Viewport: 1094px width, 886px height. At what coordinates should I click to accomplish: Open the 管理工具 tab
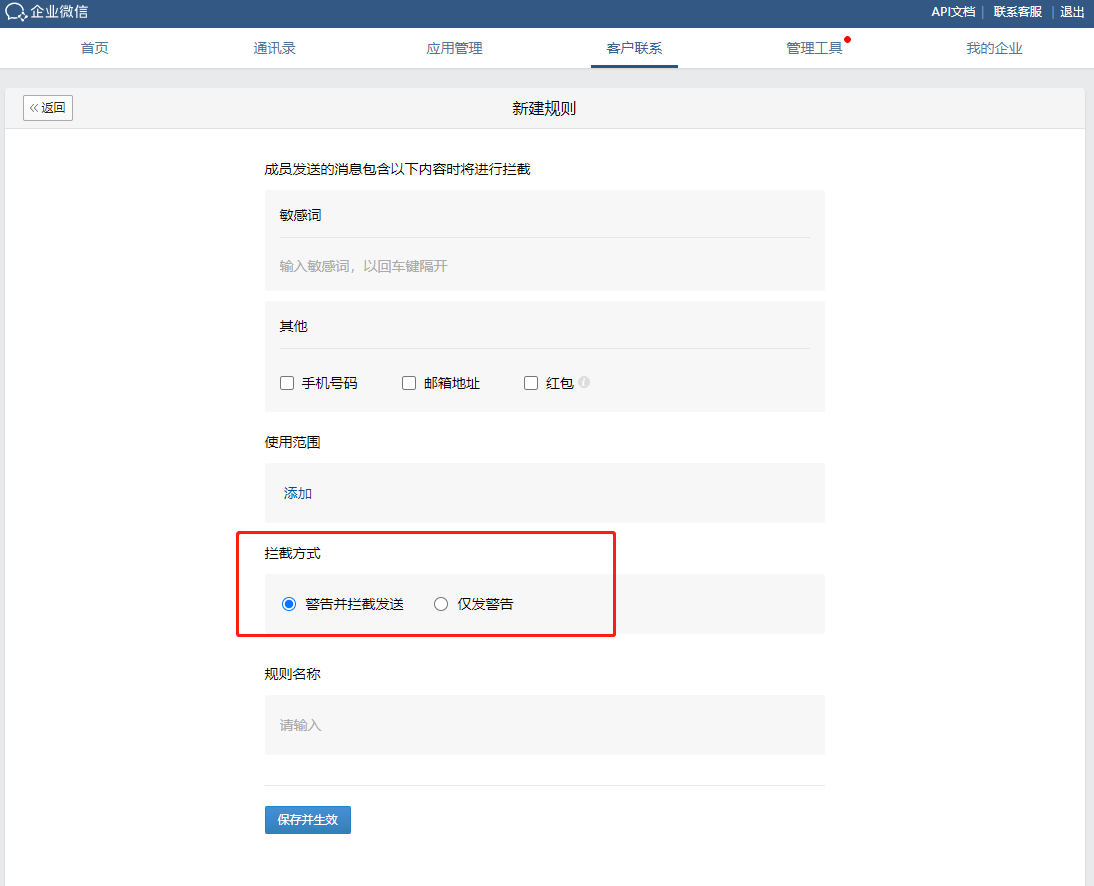tap(814, 48)
